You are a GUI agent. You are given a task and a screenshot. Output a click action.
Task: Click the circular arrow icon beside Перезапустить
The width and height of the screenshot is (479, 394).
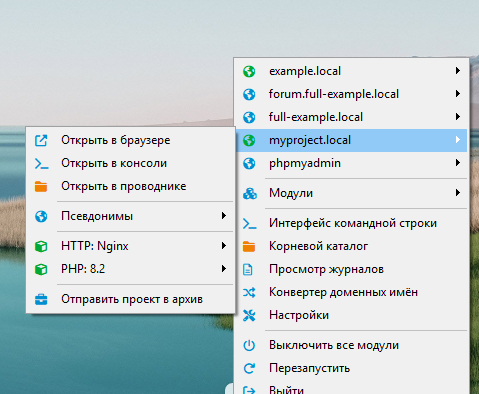pyautogui.click(x=249, y=368)
